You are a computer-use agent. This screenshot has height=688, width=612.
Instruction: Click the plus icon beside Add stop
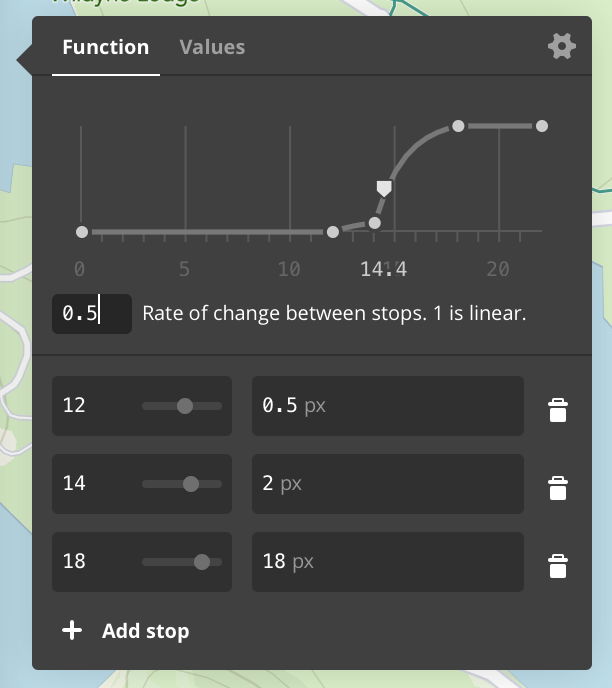(x=72, y=631)
